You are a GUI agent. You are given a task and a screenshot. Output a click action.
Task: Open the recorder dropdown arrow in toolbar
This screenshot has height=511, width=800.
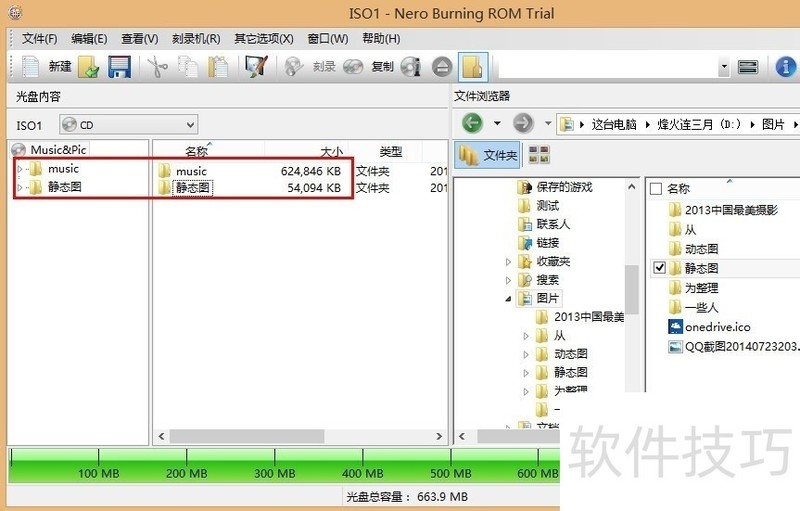pyautogui.click(x=723, y=67)
